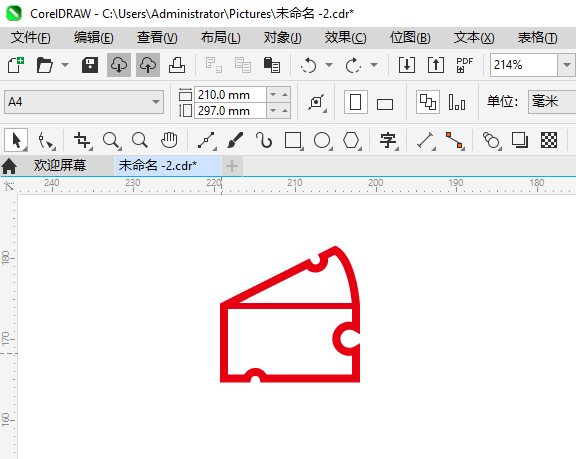Open the units dropdown showing 毫米
Screen dimensions: 576x459
click(552, 102)
